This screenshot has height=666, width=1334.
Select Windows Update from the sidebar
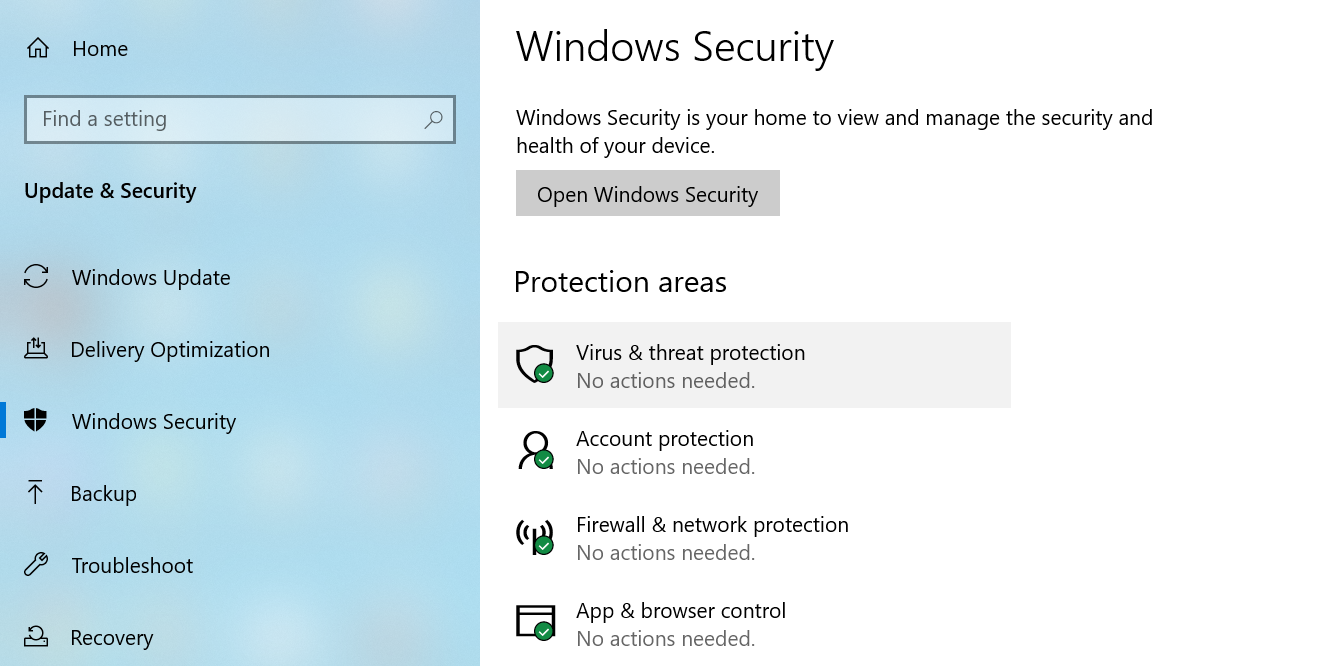click(x=150, y=277)
